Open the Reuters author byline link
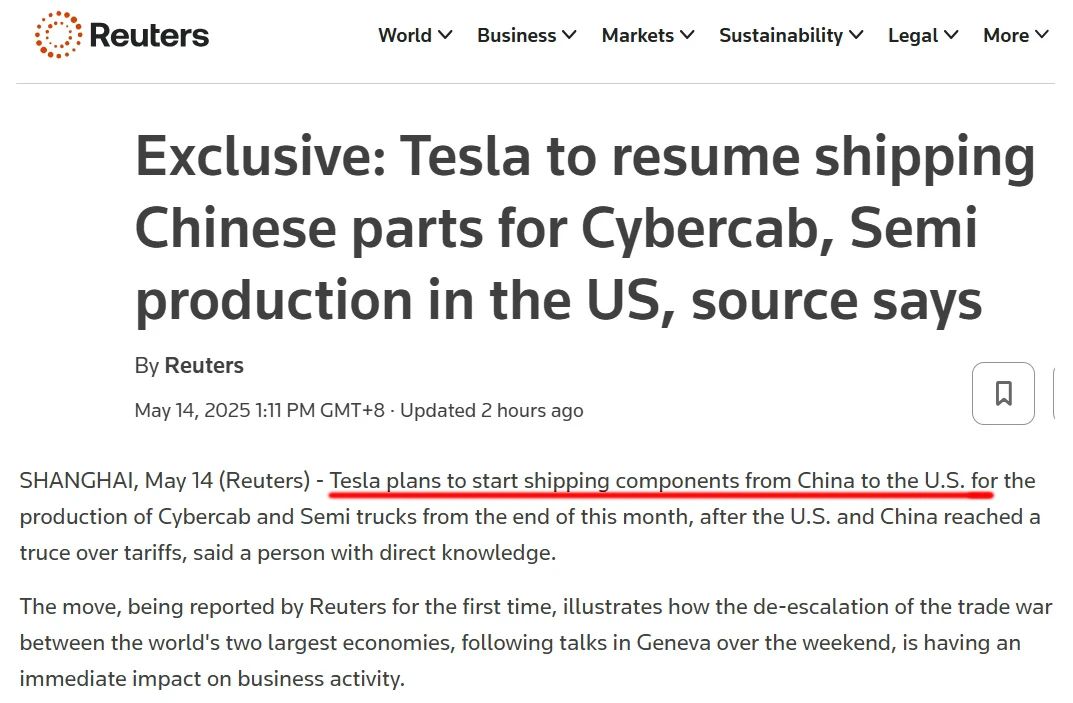Image resolution: width=1073 pixels, height=703 pixels. point(204,366)
